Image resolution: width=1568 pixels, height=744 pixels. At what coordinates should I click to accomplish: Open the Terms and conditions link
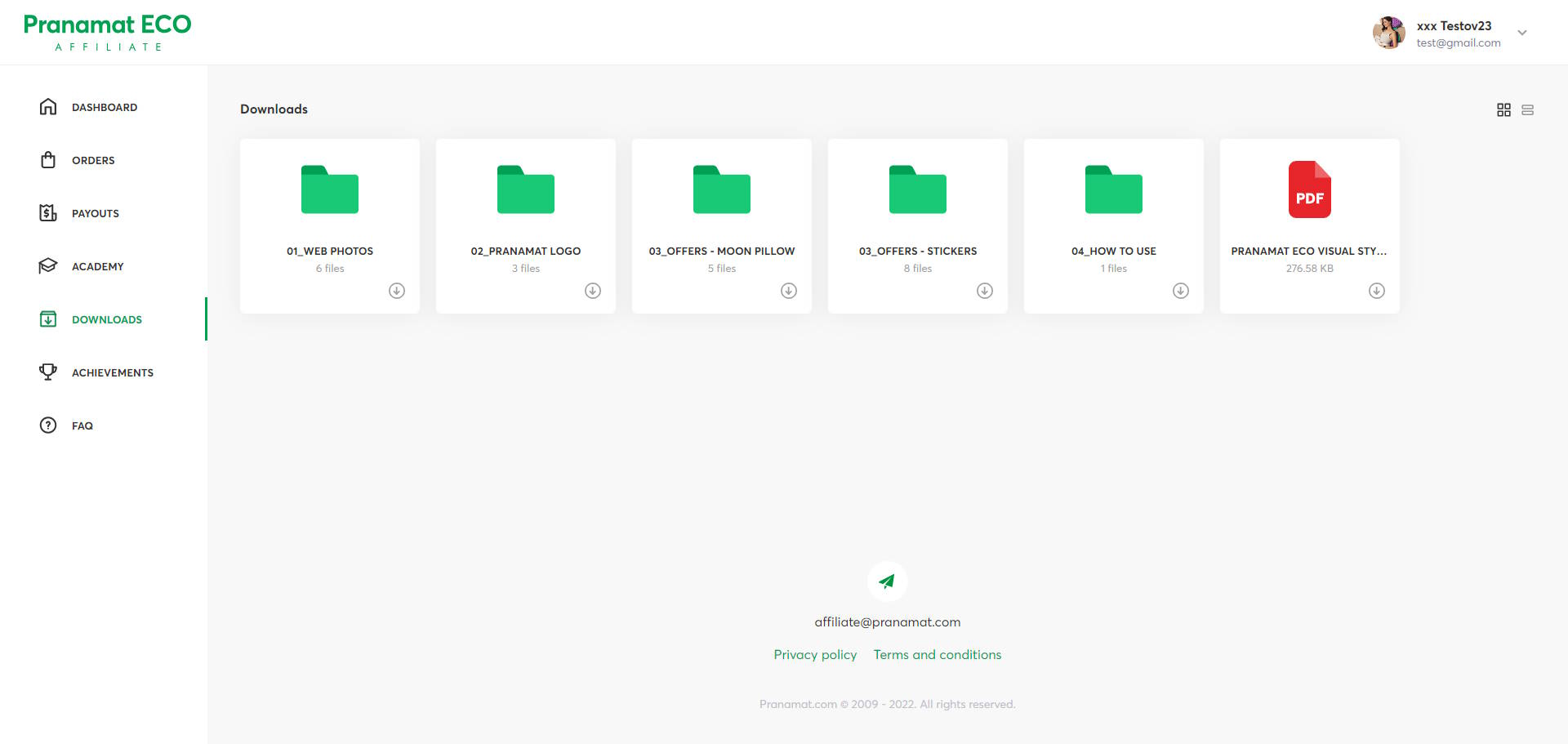937,655
